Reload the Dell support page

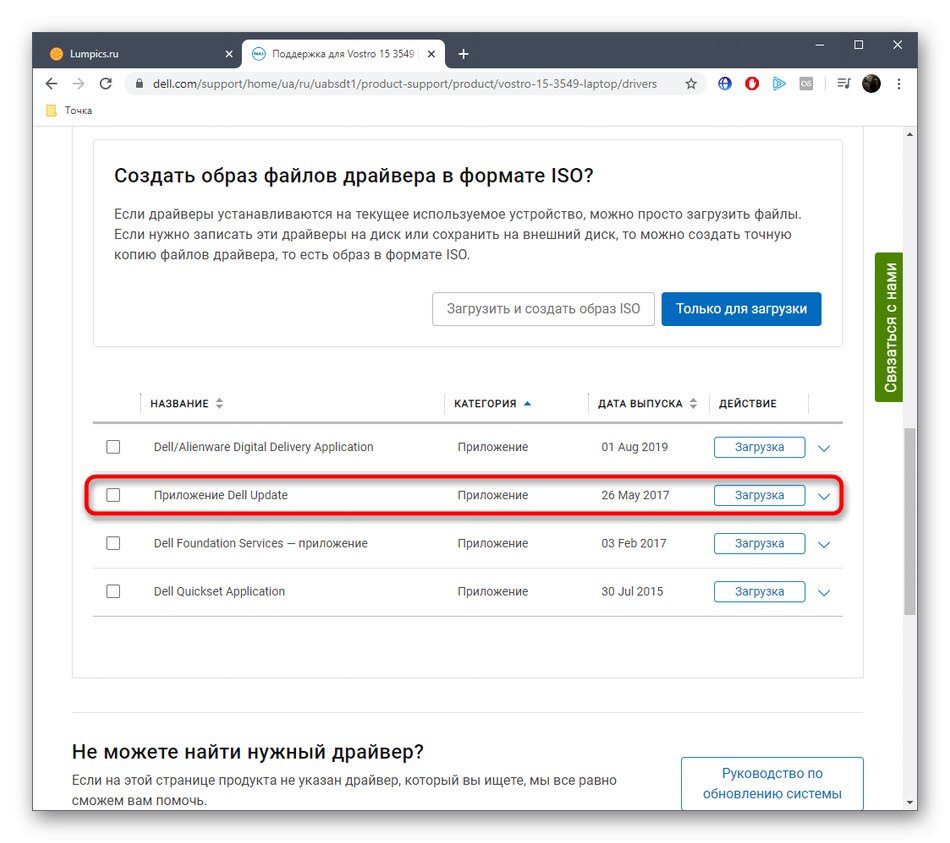click(106, 84)
